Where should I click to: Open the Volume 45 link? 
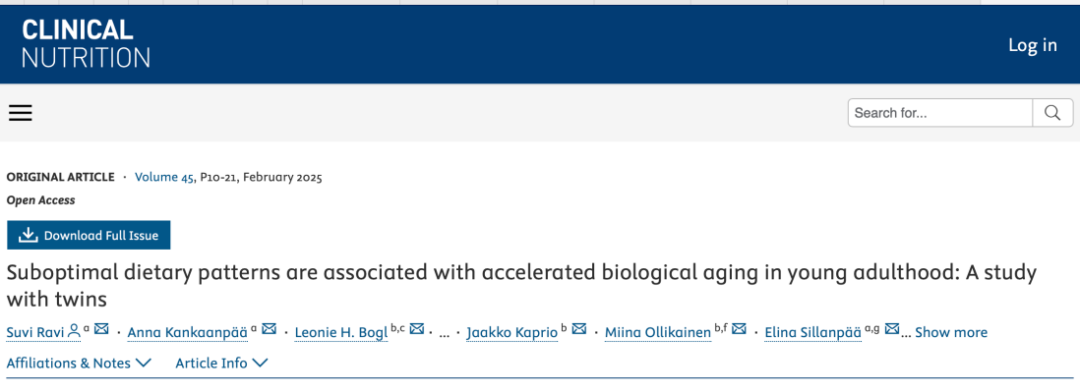point(164,177)
